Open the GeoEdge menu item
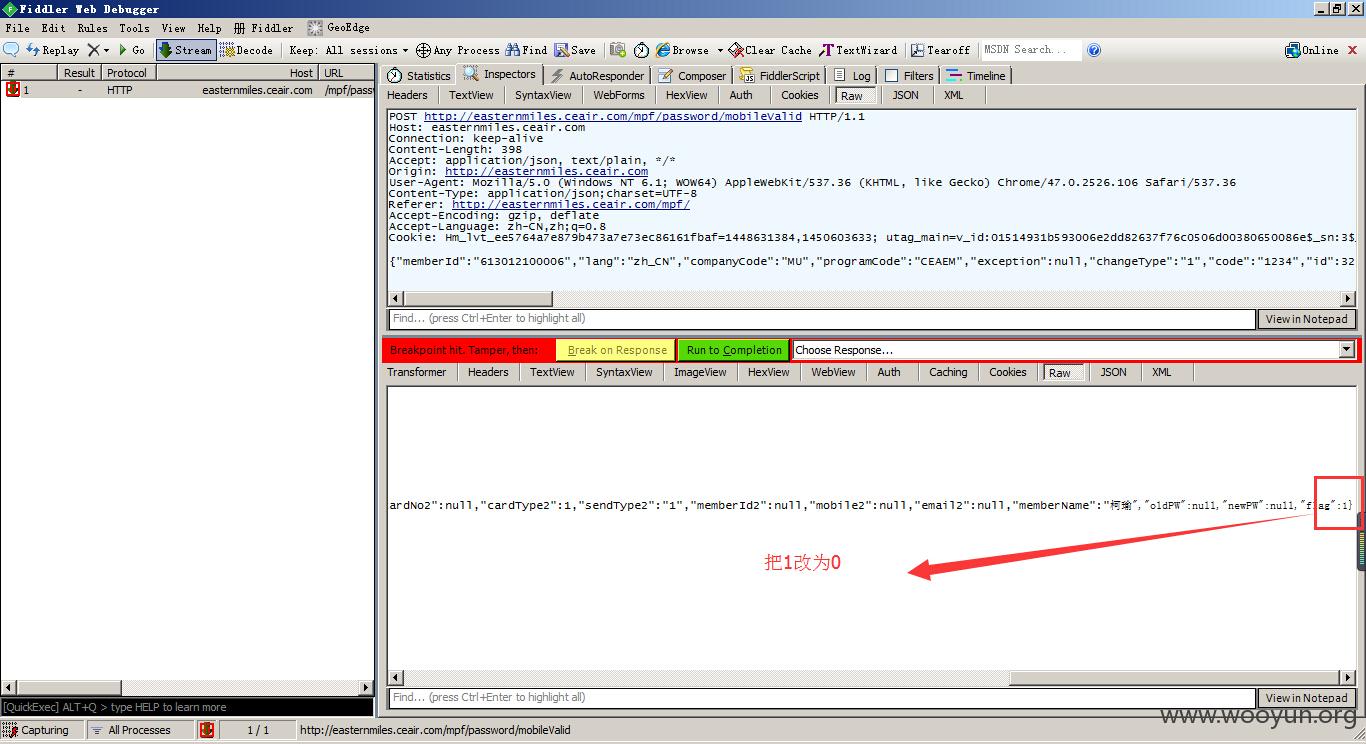This screenshot has width=1366, height=744. coord(339,28)
